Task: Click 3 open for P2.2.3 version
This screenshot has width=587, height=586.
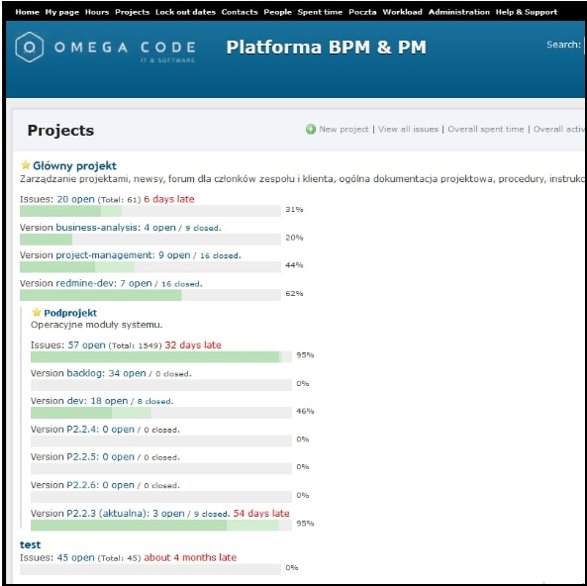Action: coord(169,513)
